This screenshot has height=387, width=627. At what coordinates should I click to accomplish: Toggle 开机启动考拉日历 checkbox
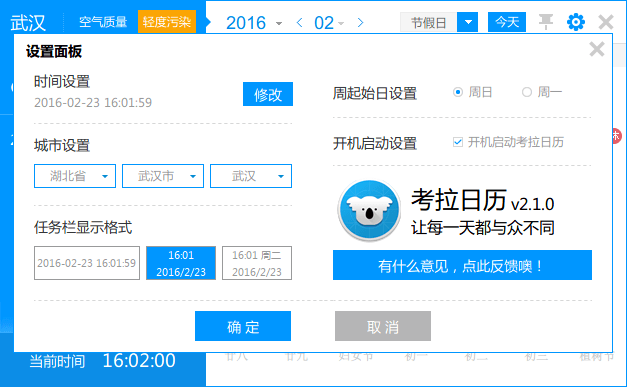(x=458, y=142)
